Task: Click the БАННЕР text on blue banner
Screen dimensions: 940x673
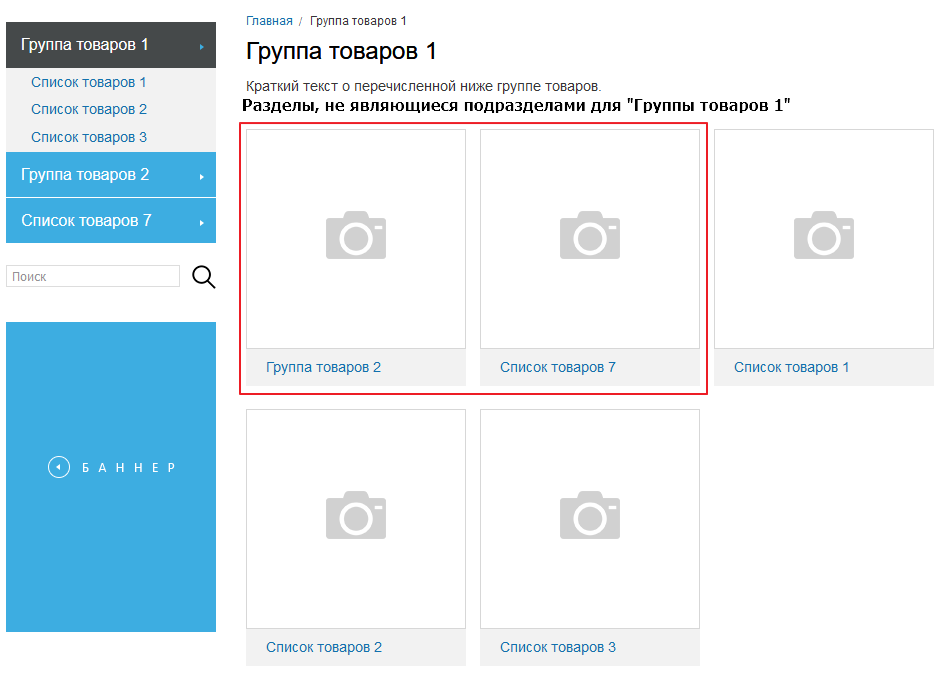Action: pos(128,468)
